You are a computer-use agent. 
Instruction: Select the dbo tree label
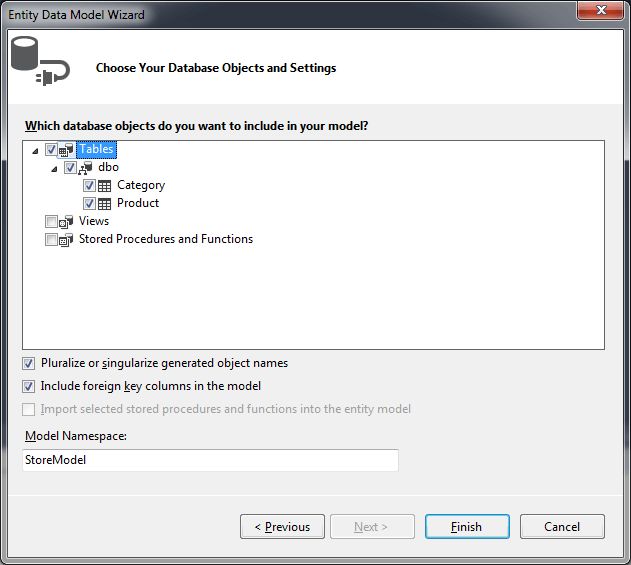click(x=108, y=167)
